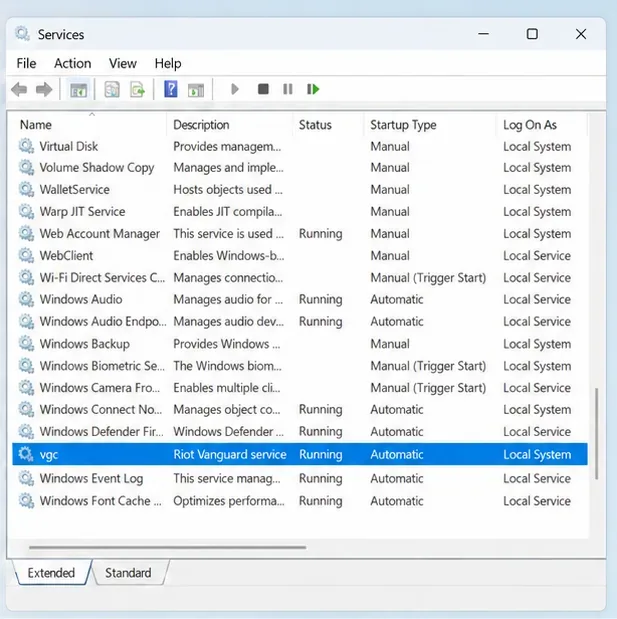Click gear icon beside WebClient
The width and height of the screenshot is (617, 619).
26,255
